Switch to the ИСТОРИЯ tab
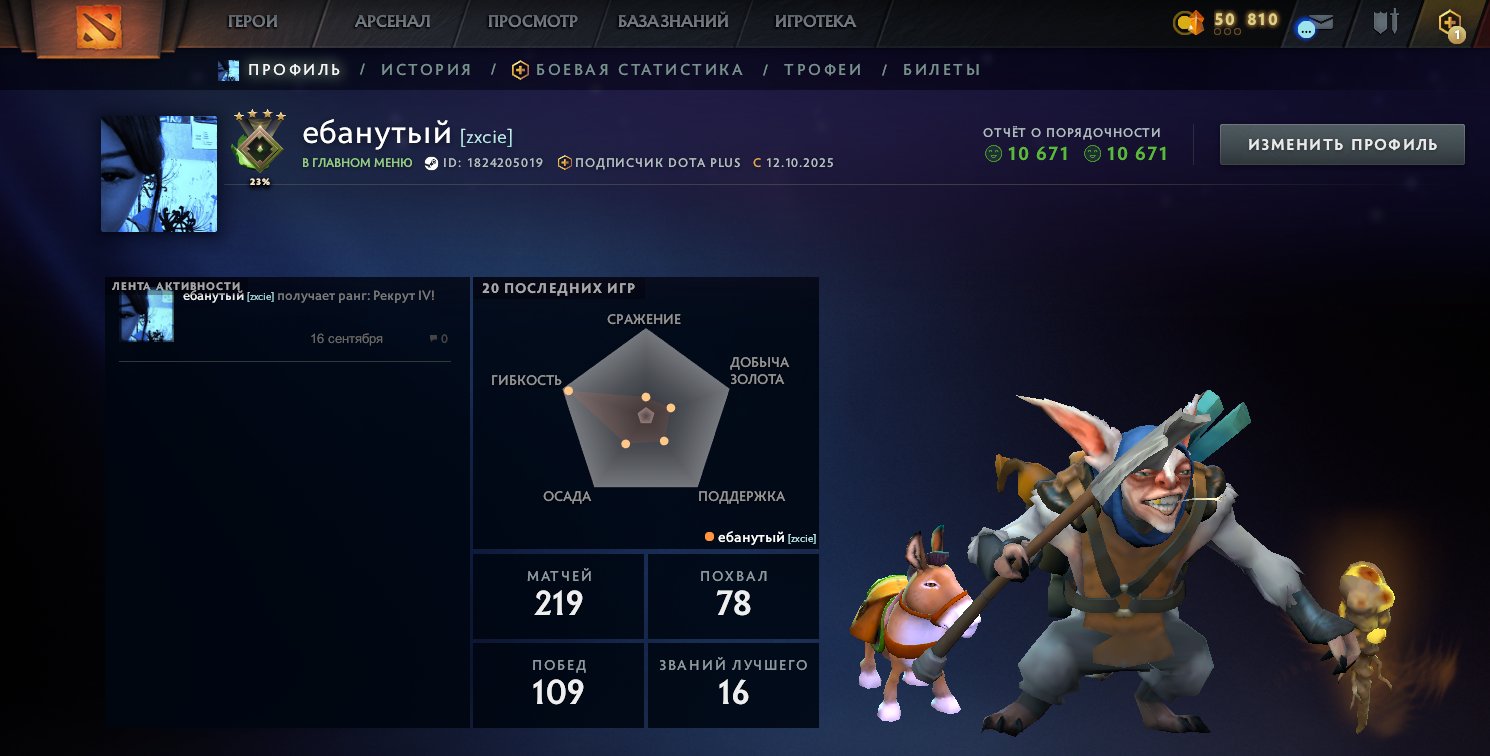1490x756 pixels. click(x=426, y=70)
